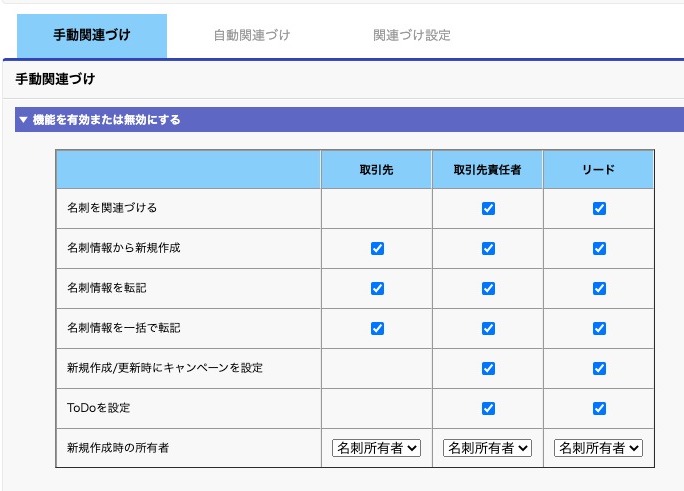Disable 名刺情報を一括で転記 for 取引先責任者
The width and height of the screenshot is (684, 491).
tap(488, 328)
